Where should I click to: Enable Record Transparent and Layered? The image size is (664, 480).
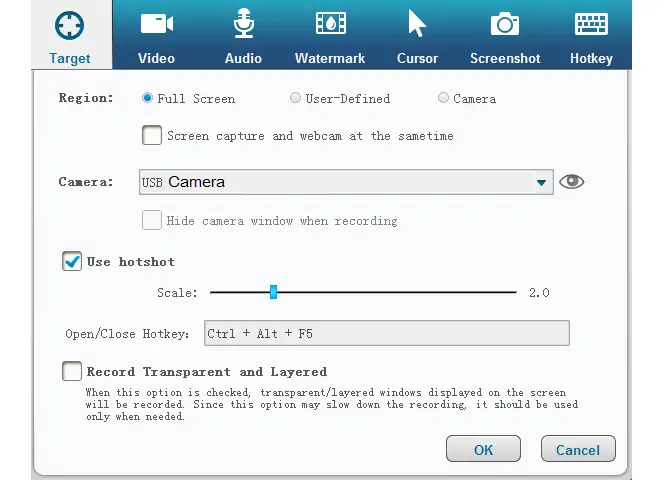click(72, 371)
